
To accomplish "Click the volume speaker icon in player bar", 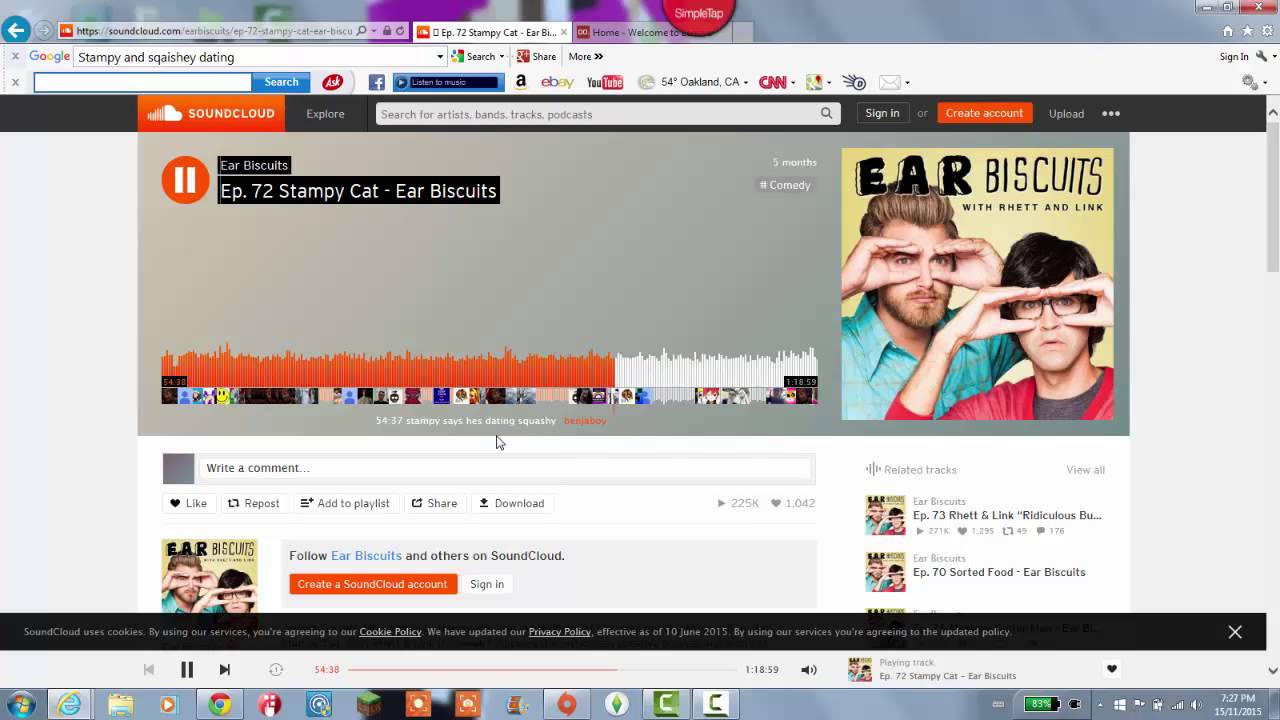I will [x=809, y=670].
